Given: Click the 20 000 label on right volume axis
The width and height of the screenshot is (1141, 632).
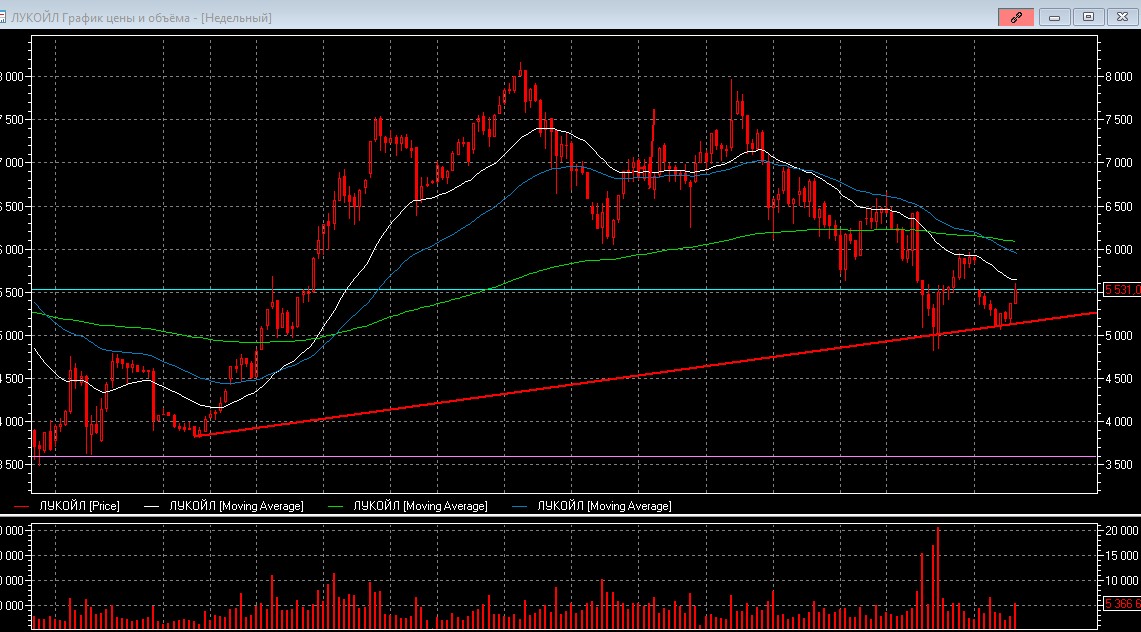Looking at the screenshot, I should click(1121, 531).
